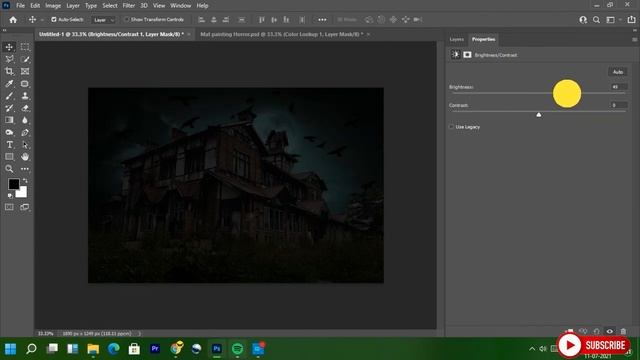This screenshot has width=640, height=360.
Task: Select the Eyedropper tool
Action: point(9,84)
